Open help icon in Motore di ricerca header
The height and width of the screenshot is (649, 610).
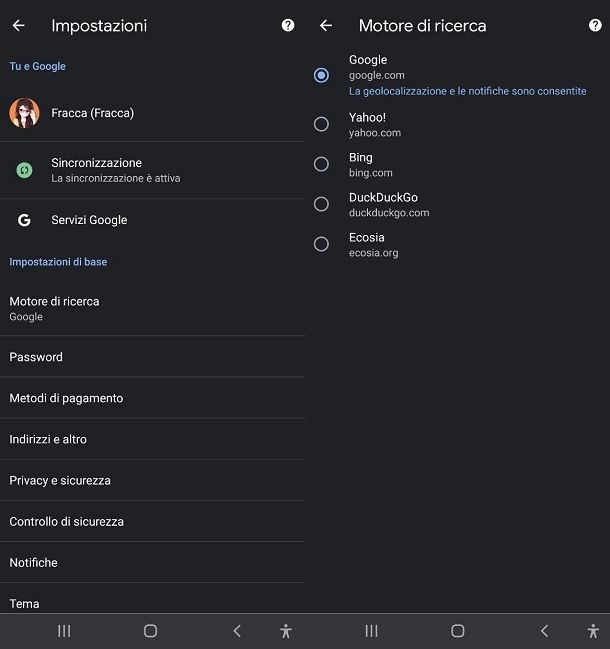pyautogui.click(x=595, y=25)
